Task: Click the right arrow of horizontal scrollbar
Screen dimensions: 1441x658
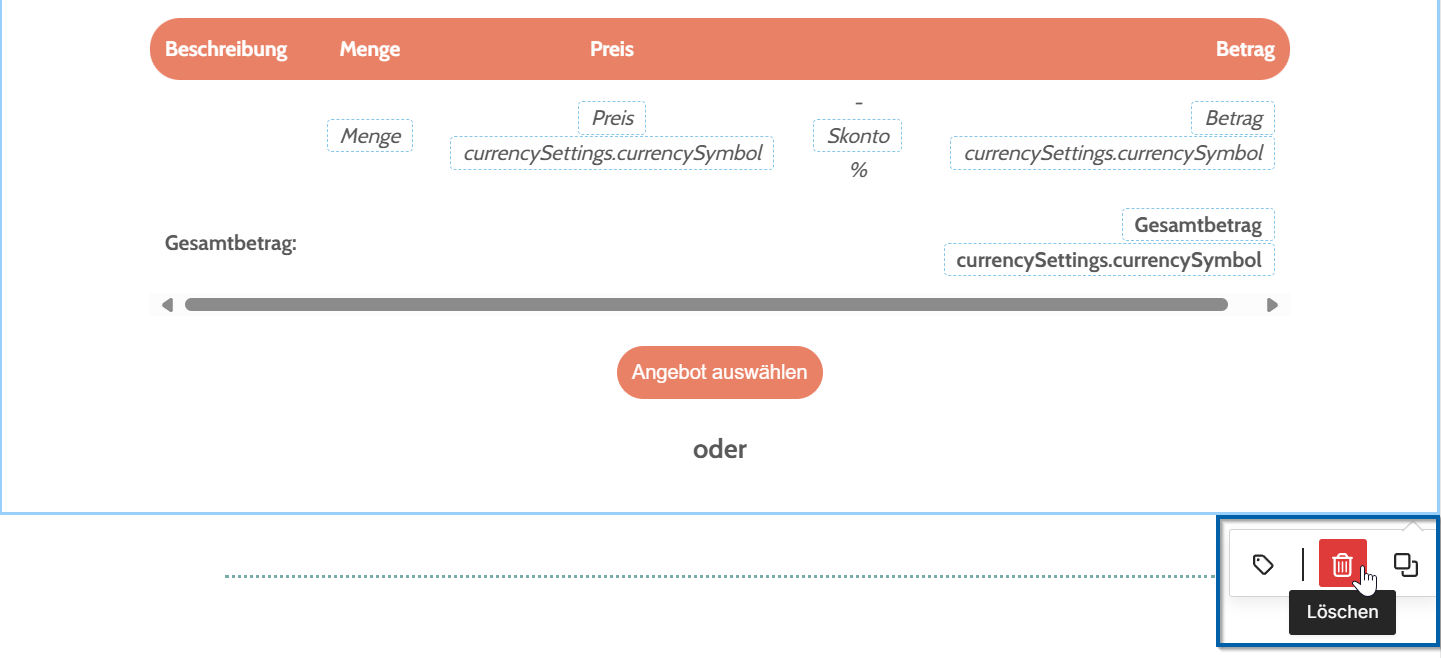Action: coord(1272,305)
